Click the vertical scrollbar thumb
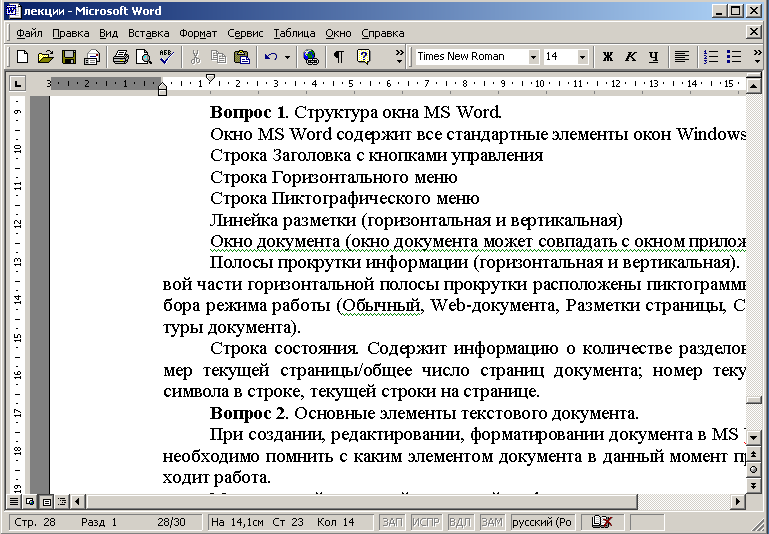This screenshot has width=769, height=534. (753, 400)
